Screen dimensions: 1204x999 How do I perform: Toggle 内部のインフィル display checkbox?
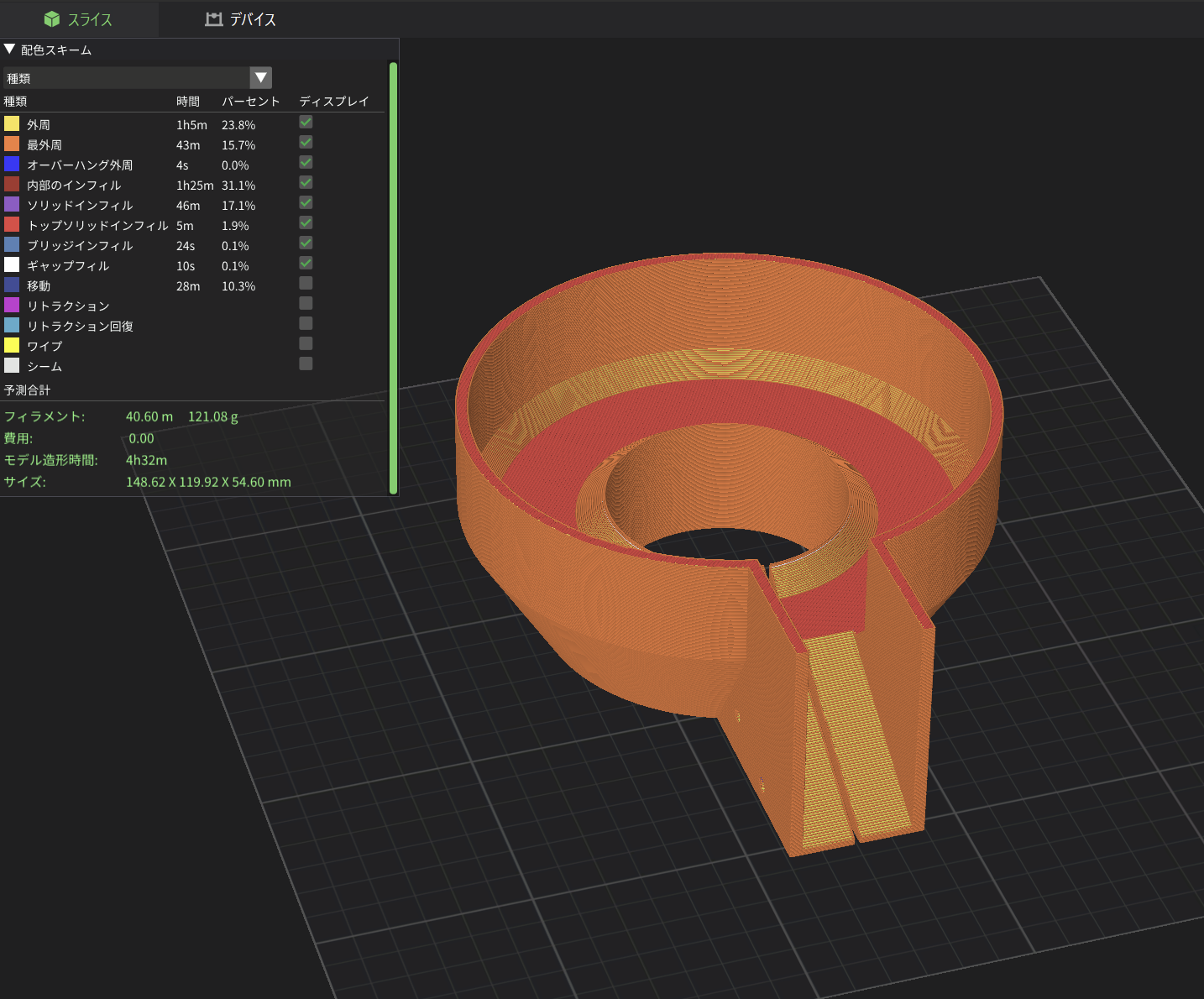point(306,183)
